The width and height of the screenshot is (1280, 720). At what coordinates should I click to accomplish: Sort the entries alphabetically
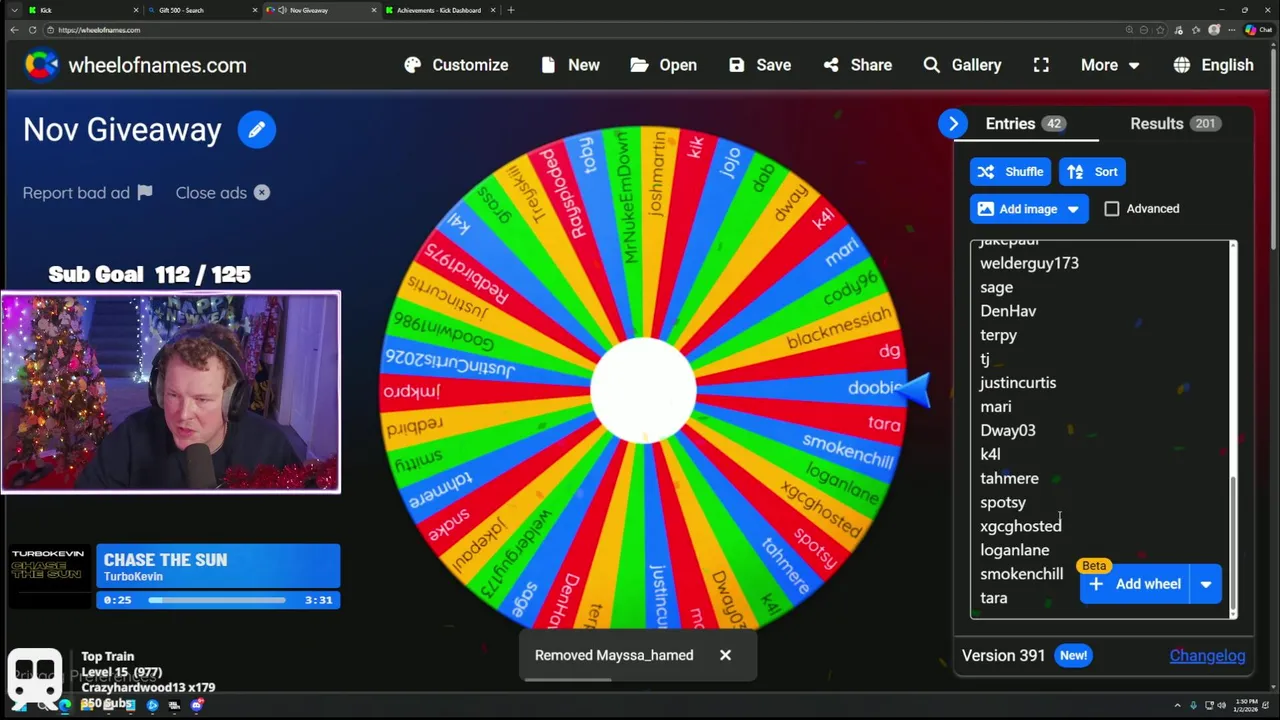click(1093, 172)
